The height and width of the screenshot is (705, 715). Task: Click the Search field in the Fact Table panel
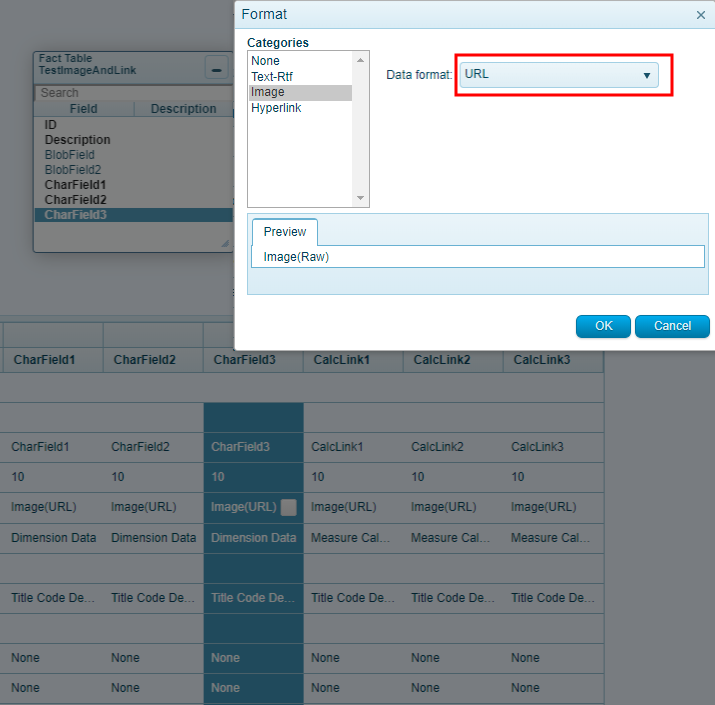pos(130,93)
